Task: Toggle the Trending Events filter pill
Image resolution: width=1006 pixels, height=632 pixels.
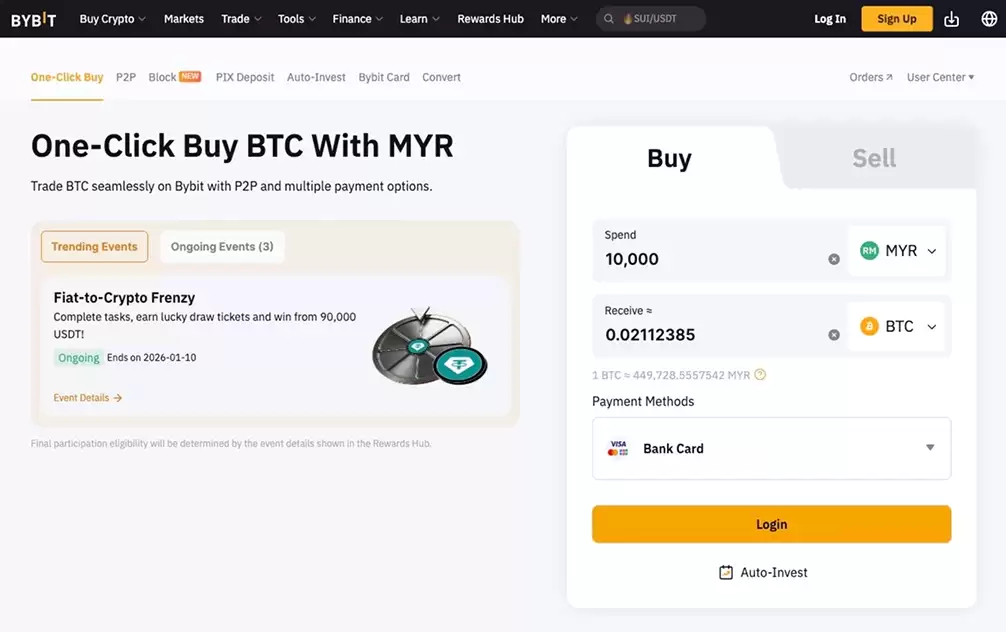Action: (94, 246)
